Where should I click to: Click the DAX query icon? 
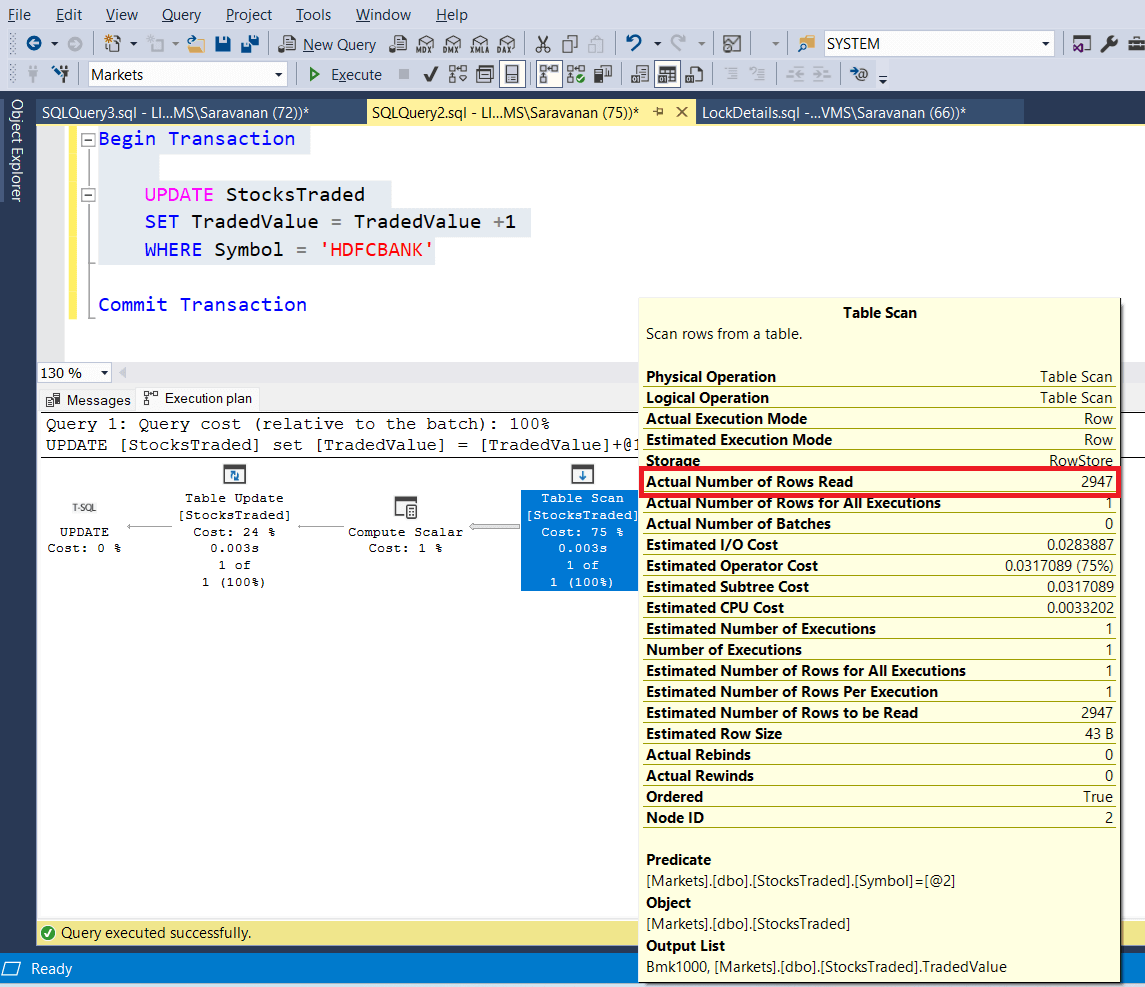[x=505, y=44]
